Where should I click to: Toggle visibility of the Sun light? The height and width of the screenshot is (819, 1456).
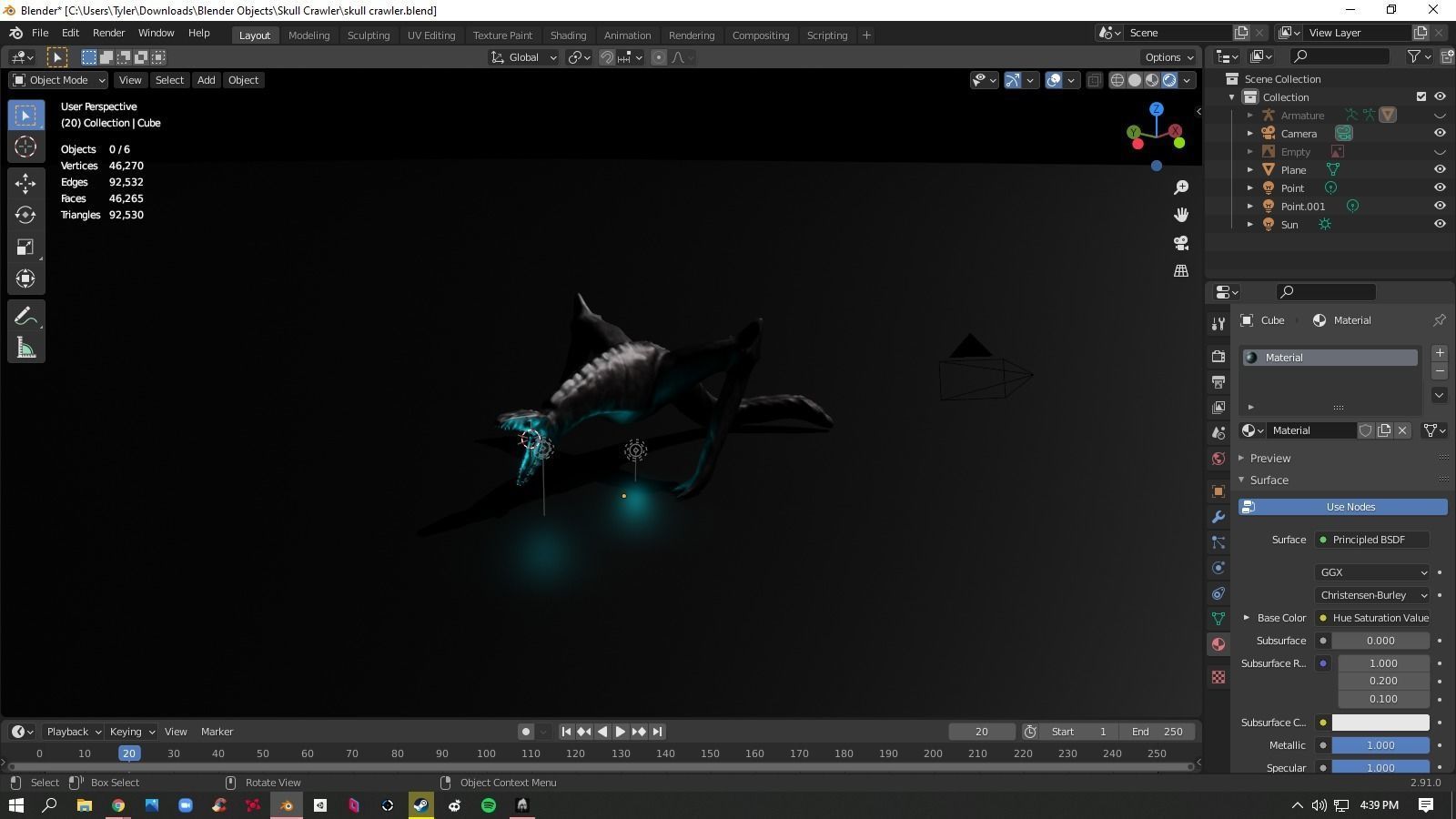tap(1440, 224)
